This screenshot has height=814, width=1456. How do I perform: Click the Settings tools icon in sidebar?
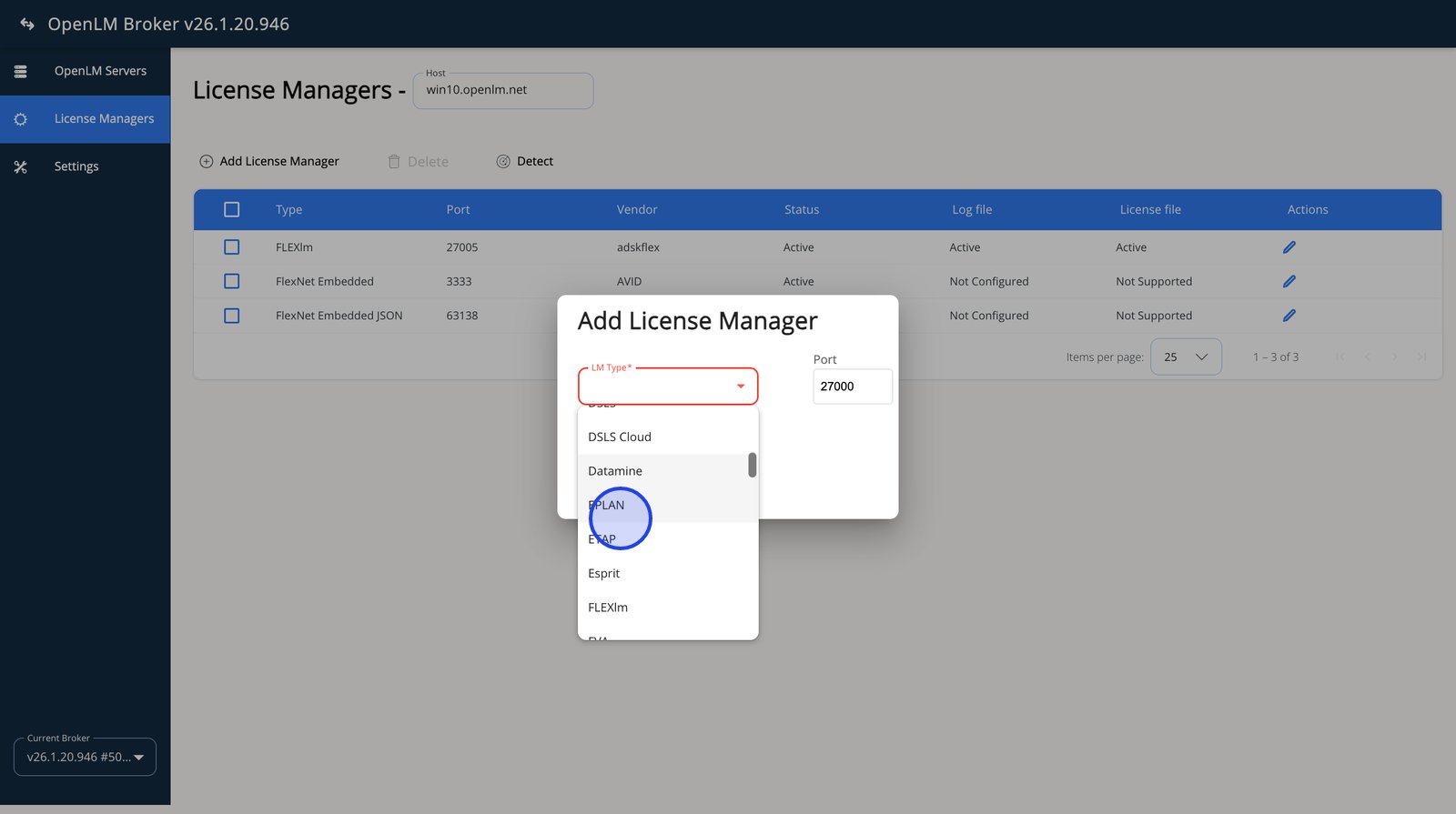21,167
